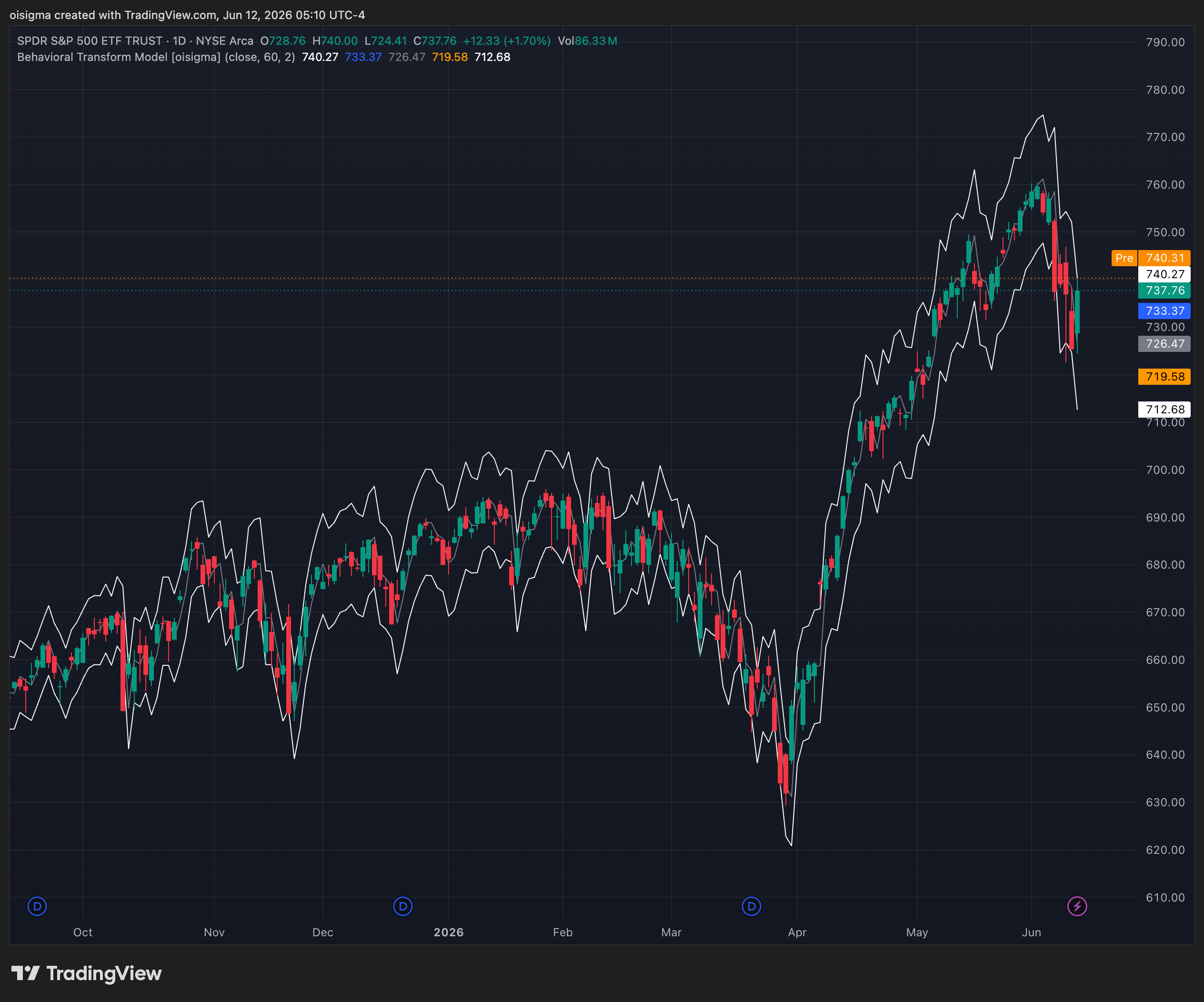Click the blue 733.37 indicator legend value

[x=363, y=57]
